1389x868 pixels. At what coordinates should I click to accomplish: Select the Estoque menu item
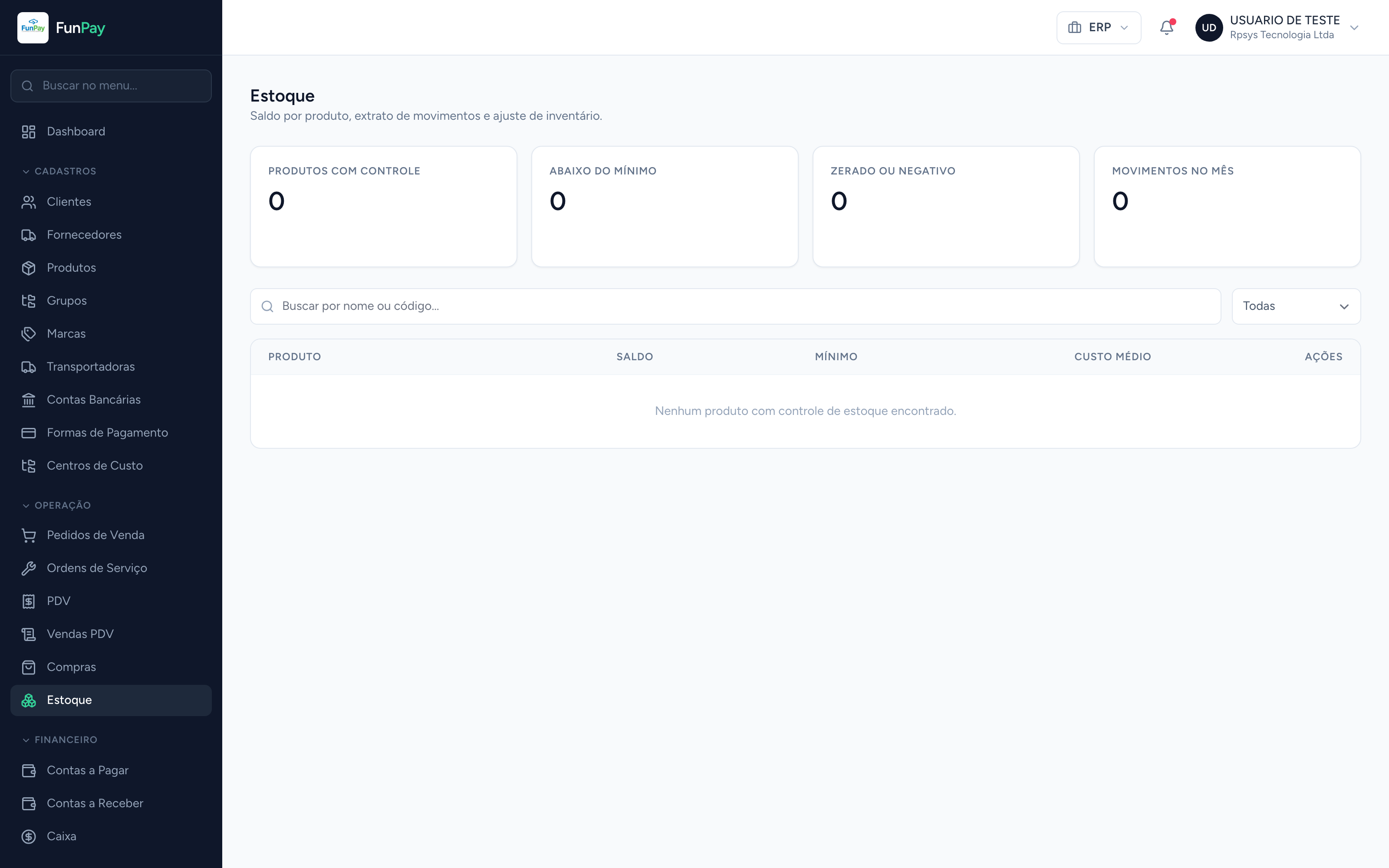pos(111,700)
